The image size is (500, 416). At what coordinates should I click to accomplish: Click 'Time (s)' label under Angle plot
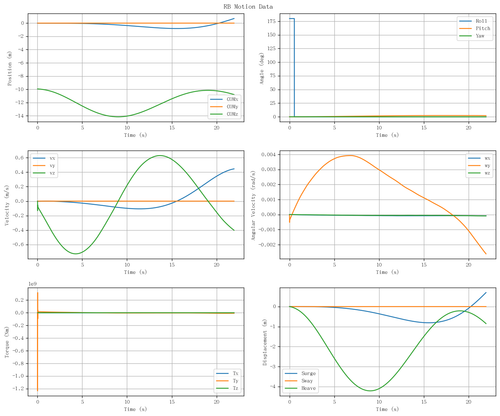388,135
